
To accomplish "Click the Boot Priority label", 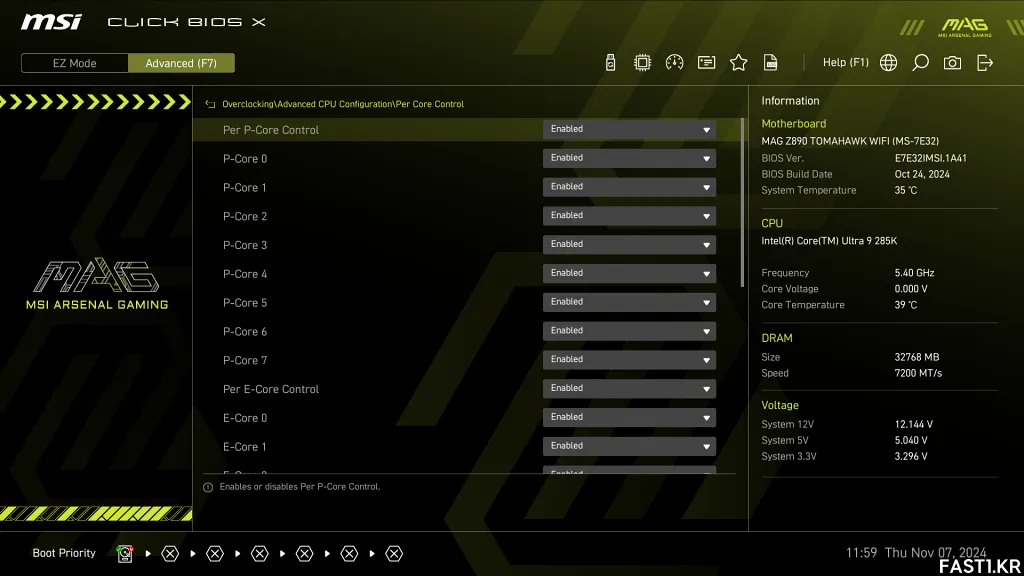I will 64,553.
